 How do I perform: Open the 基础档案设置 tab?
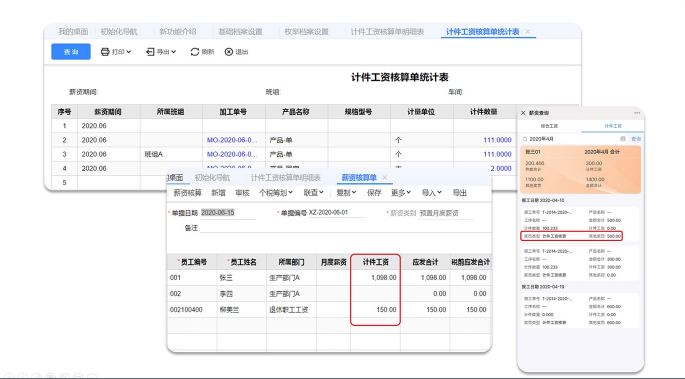point(240,31)
